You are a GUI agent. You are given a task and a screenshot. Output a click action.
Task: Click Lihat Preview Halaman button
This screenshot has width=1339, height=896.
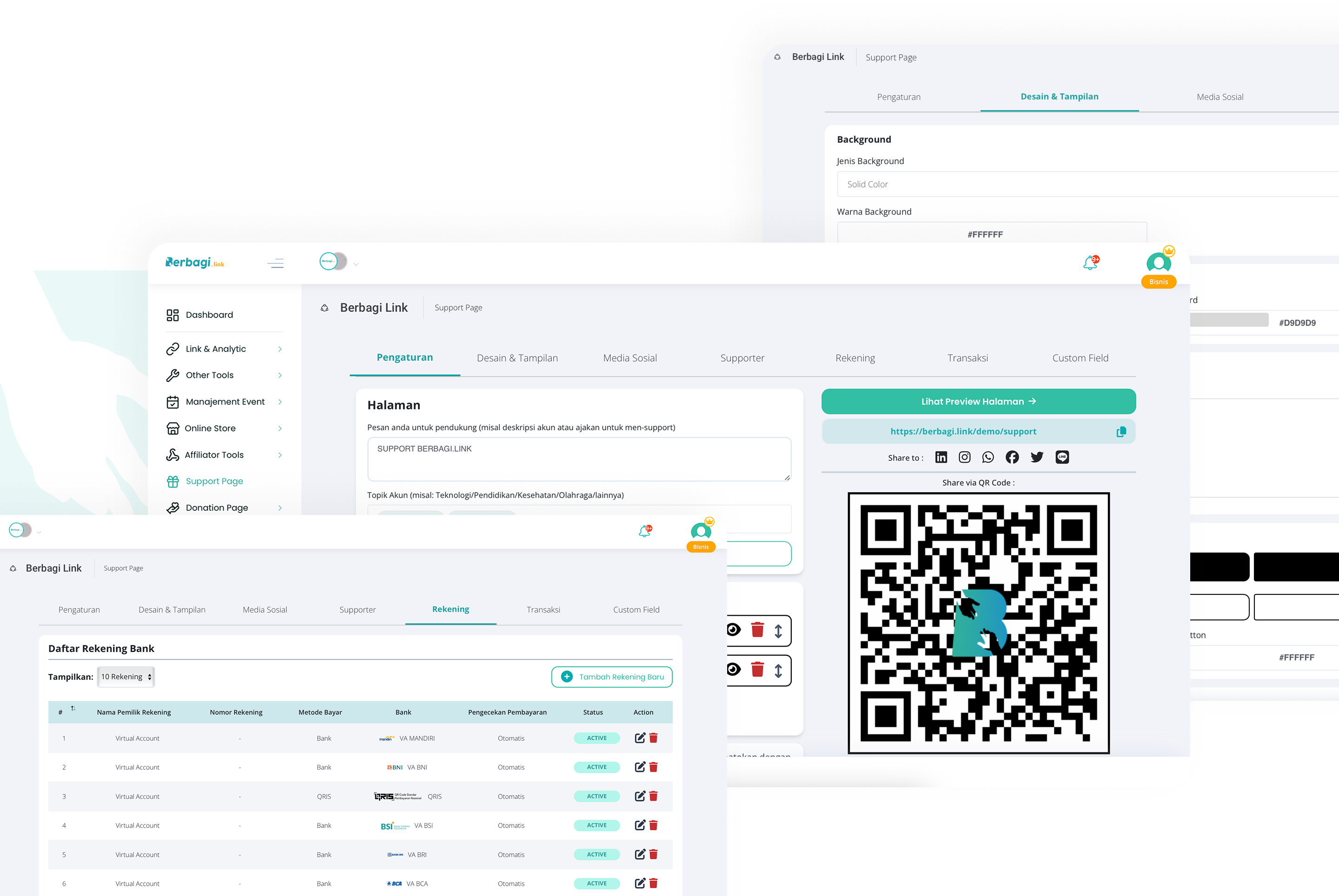(x=978, y=402)
